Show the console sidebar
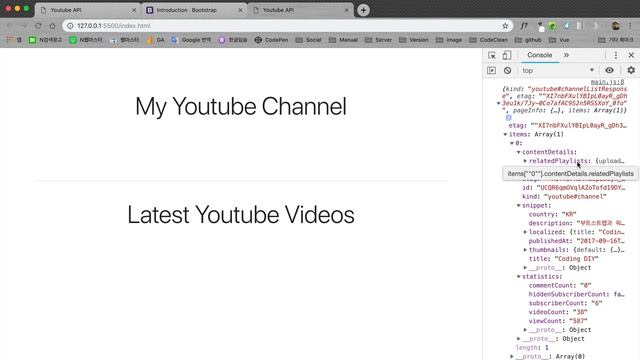The height and width of the screenshot is (360, 640). (491, 70)
